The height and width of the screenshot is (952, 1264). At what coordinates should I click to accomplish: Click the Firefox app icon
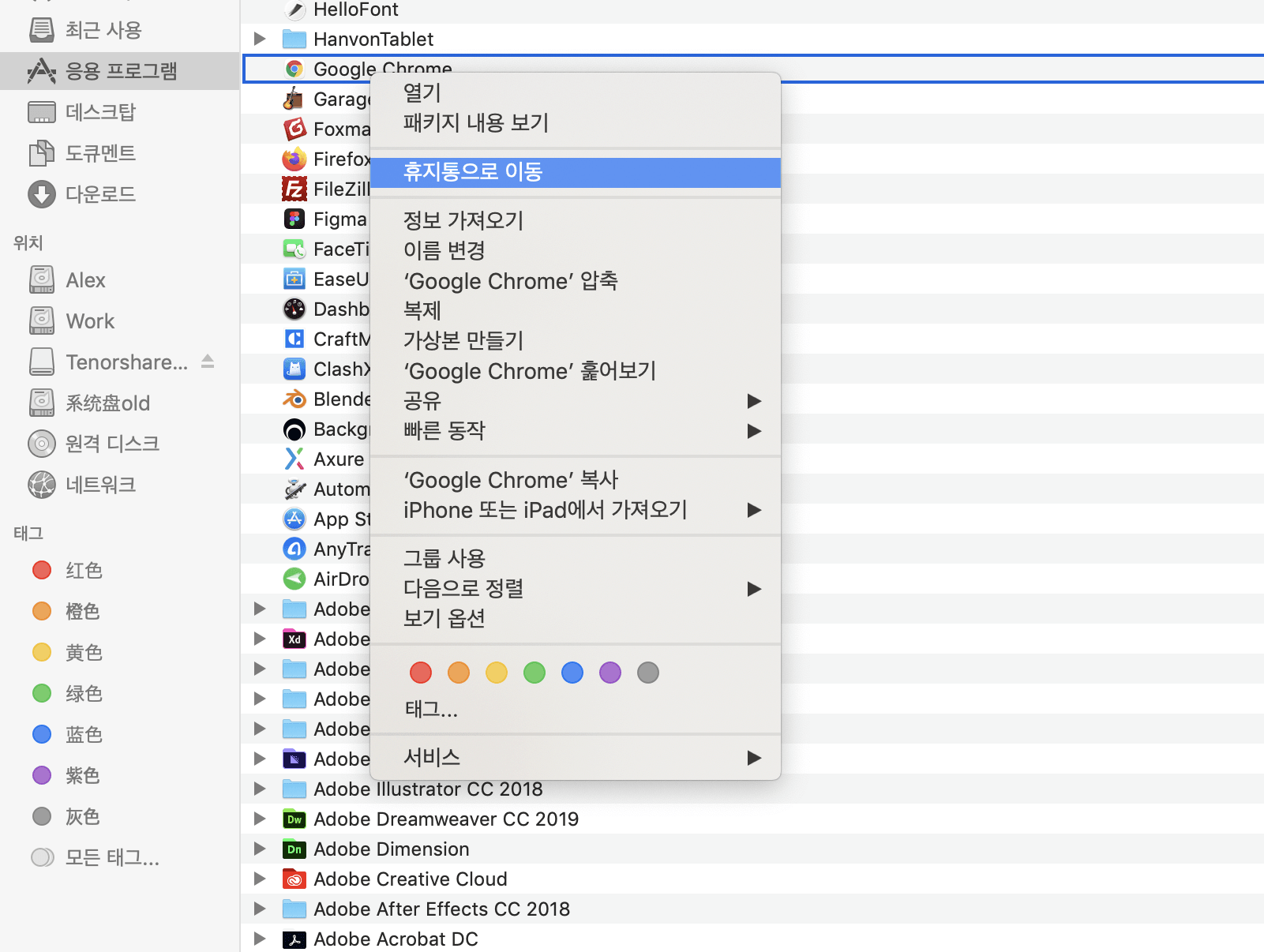(x=294, y=159)
